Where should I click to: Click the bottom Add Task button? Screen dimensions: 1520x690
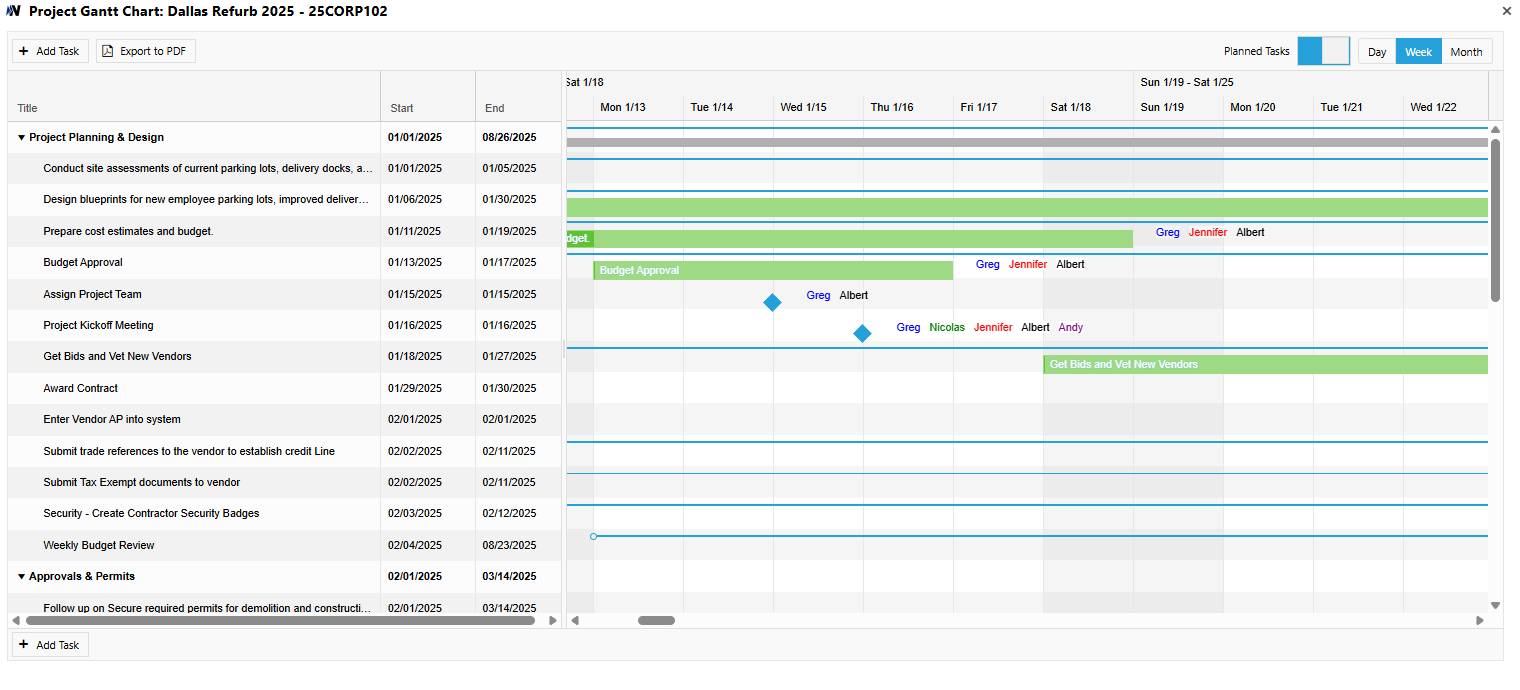[50, 645]
